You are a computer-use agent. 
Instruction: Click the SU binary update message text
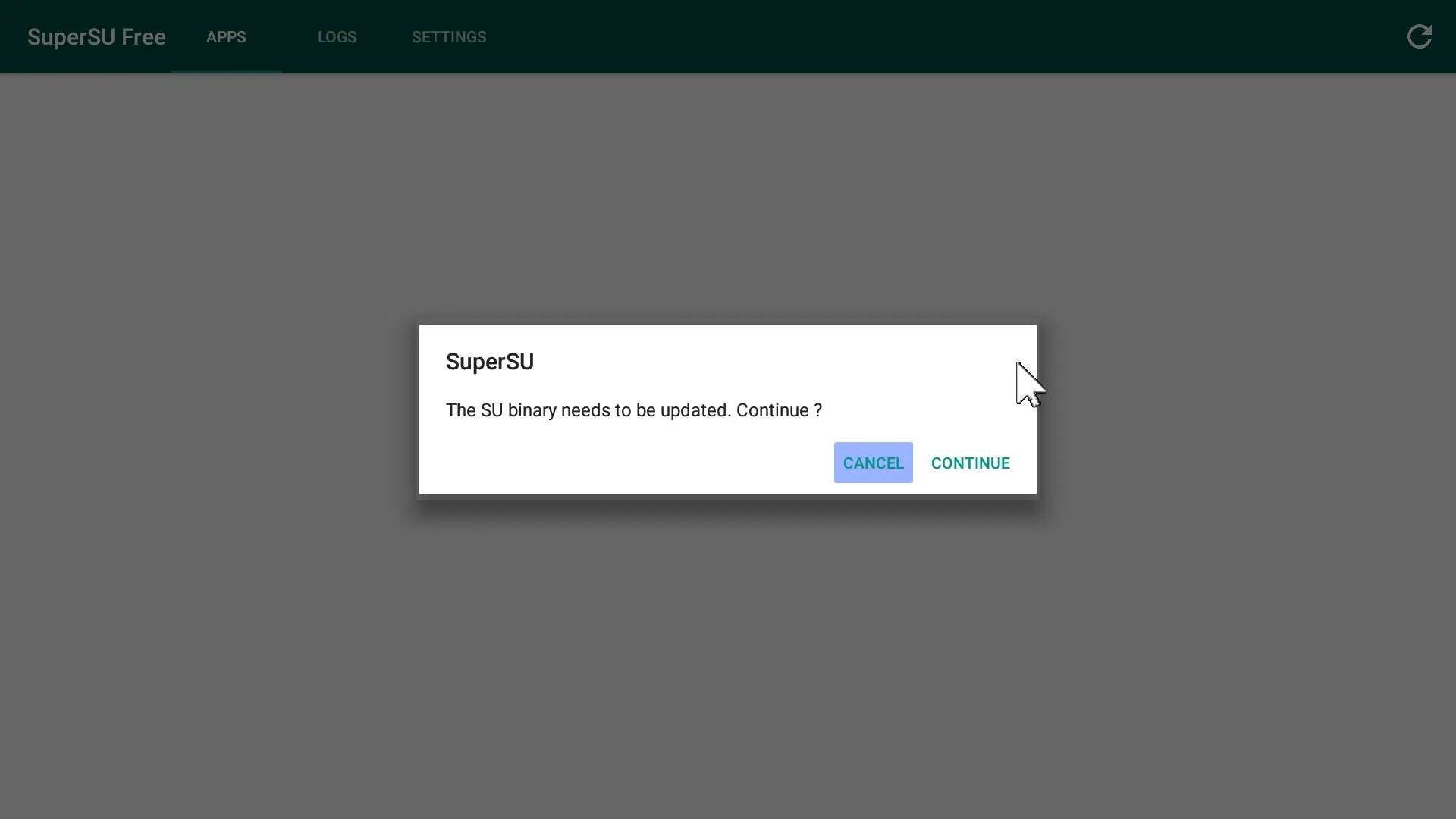pos(634,410)
